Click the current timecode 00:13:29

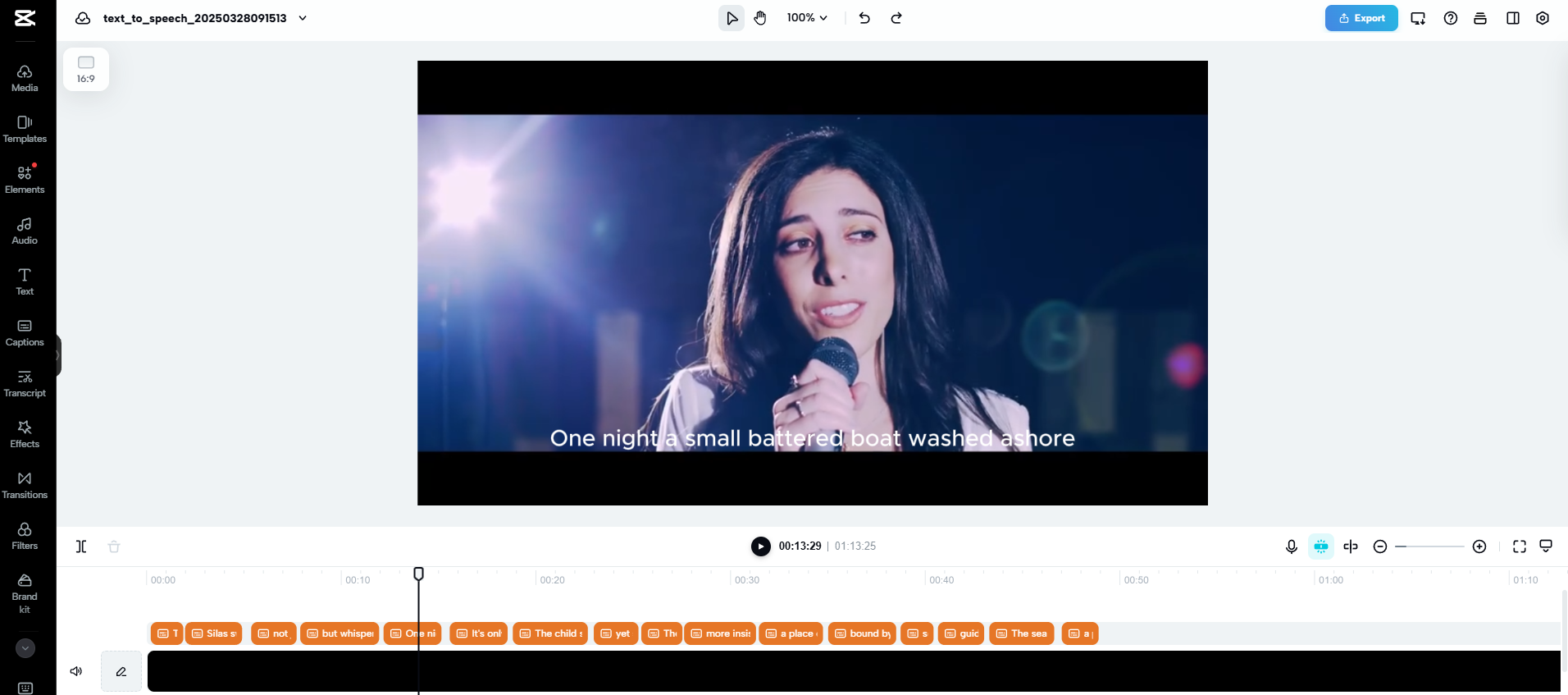(x=800, y=546)
